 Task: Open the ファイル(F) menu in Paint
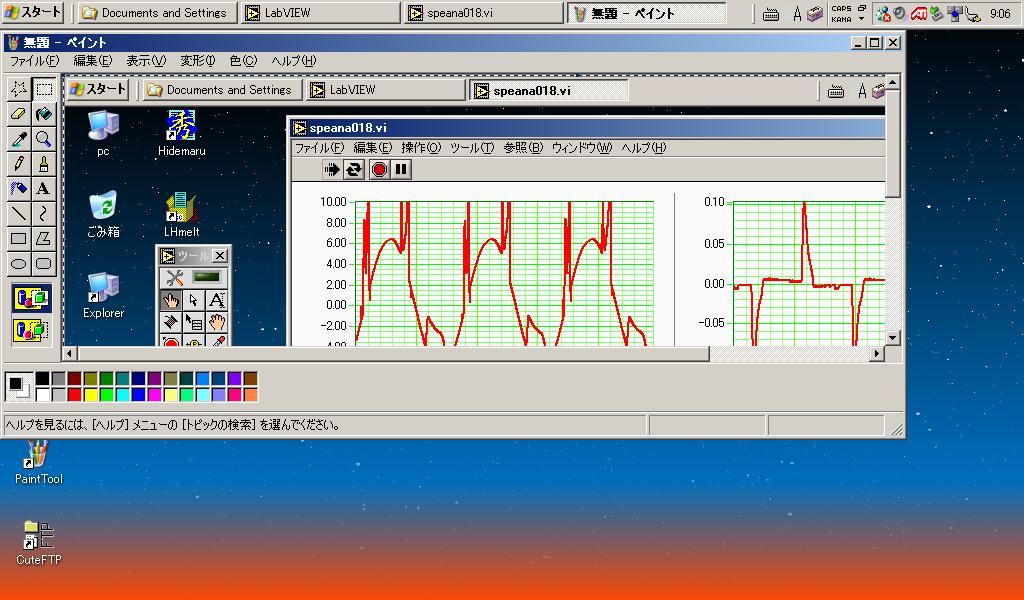click(34, 61)
